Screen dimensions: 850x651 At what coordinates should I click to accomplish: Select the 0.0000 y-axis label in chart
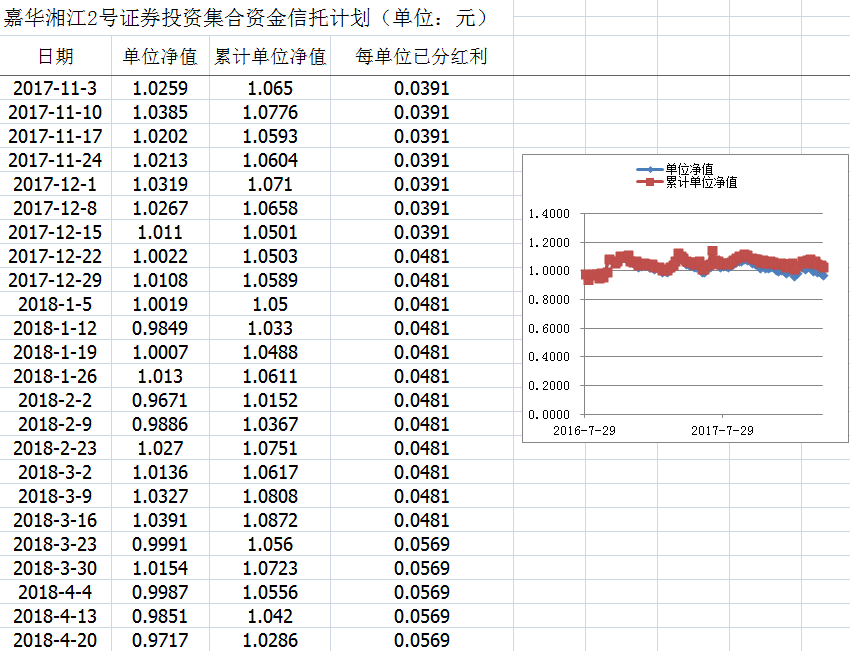click(548, 414)
